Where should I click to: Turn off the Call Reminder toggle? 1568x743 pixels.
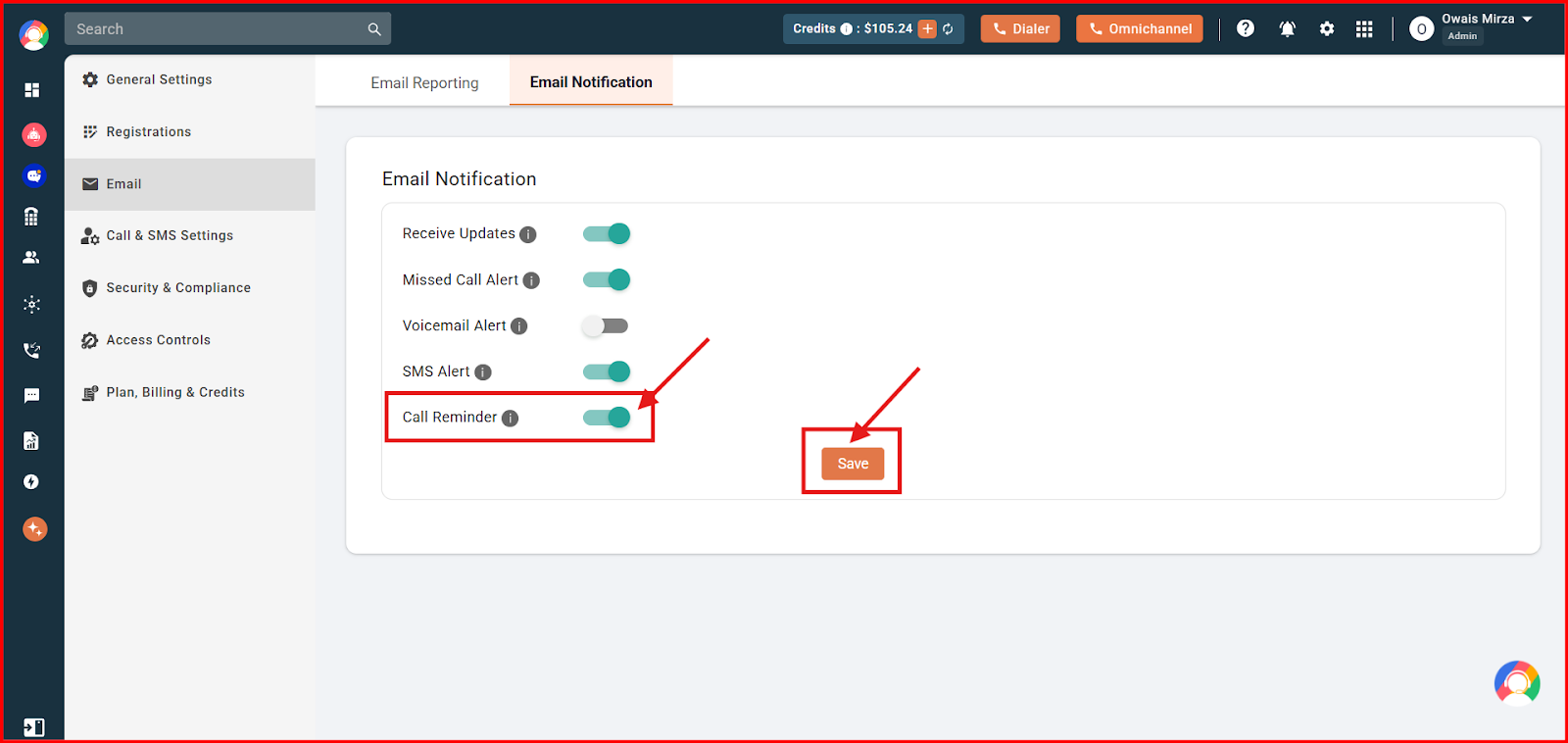point(607,418)
